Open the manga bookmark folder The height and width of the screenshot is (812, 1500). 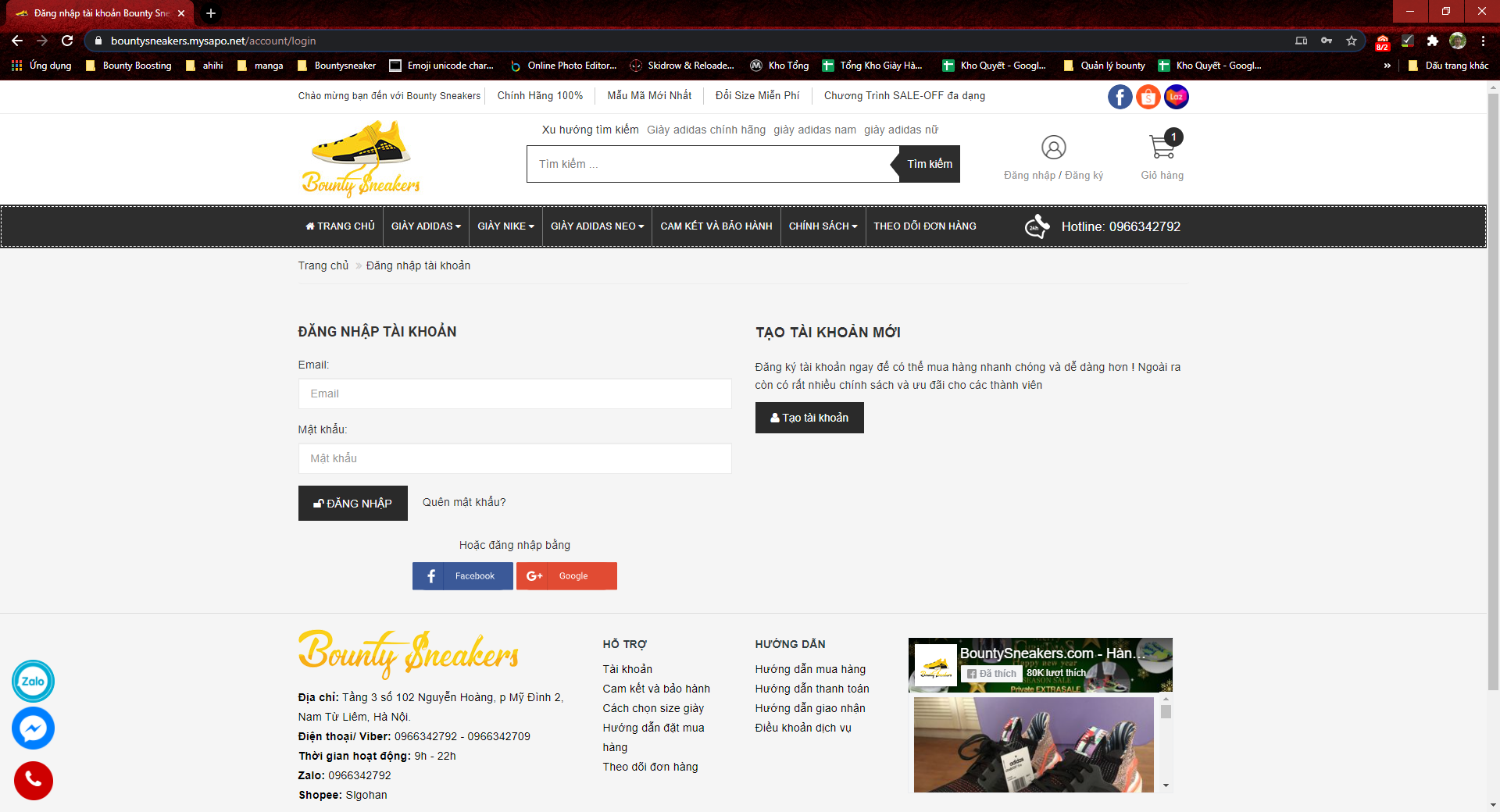(260, 66)
